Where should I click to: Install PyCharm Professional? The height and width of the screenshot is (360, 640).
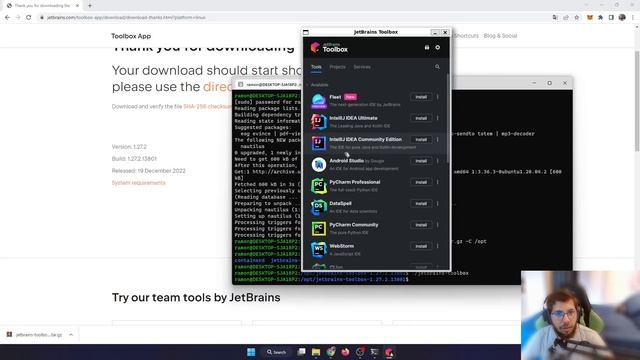tap(421, 182)
